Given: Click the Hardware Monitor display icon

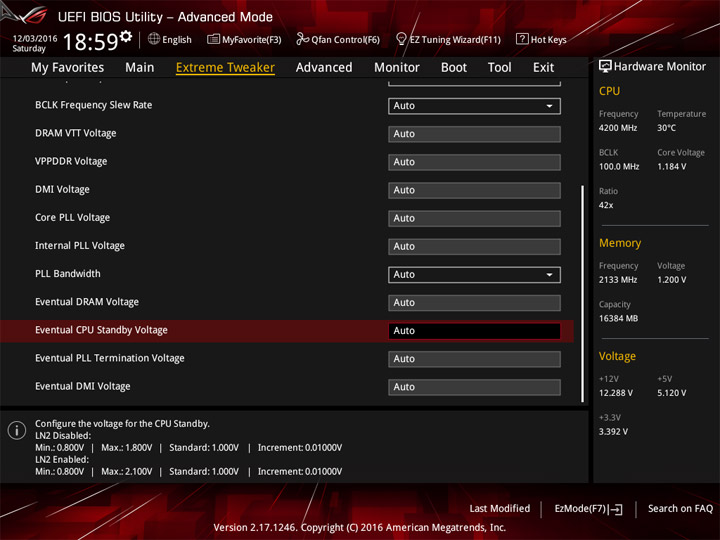Looking at the screenshot, I should click(x=605, y=67).
